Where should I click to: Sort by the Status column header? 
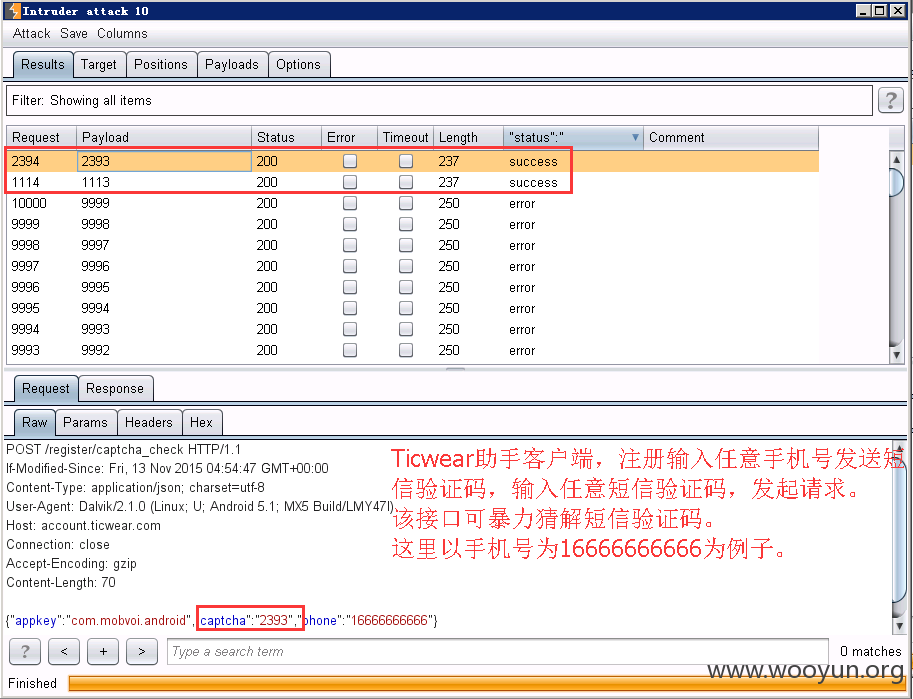pos(286,137)
